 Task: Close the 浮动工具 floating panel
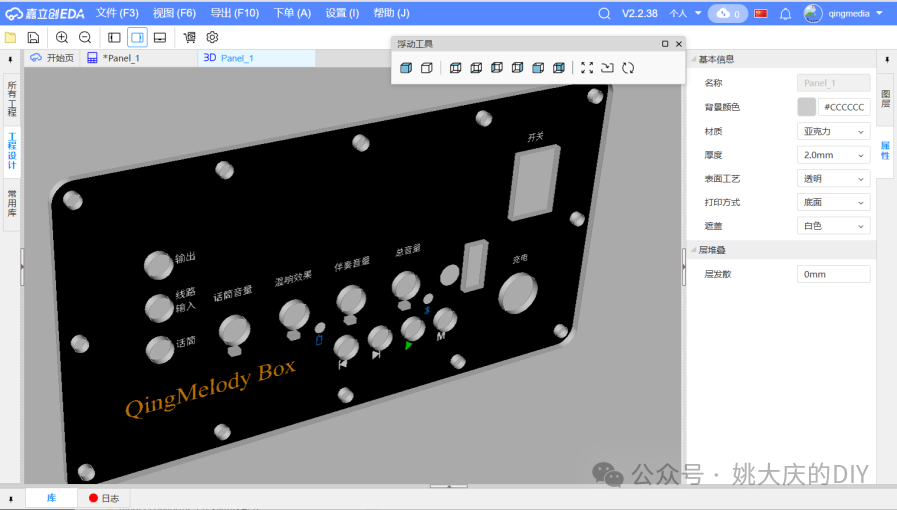pos(679,44)
